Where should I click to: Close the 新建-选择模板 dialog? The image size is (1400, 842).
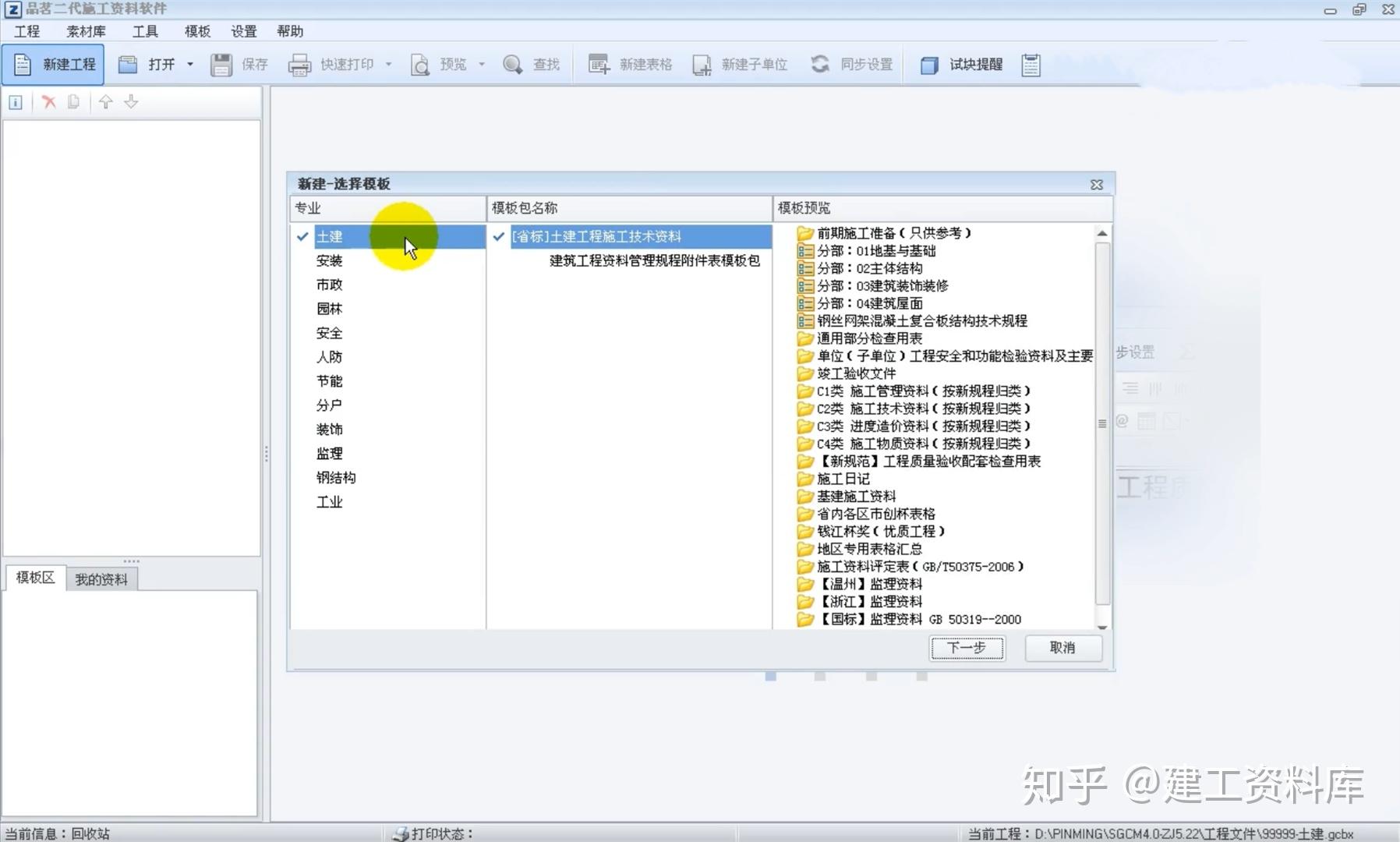click(1097, 185)
